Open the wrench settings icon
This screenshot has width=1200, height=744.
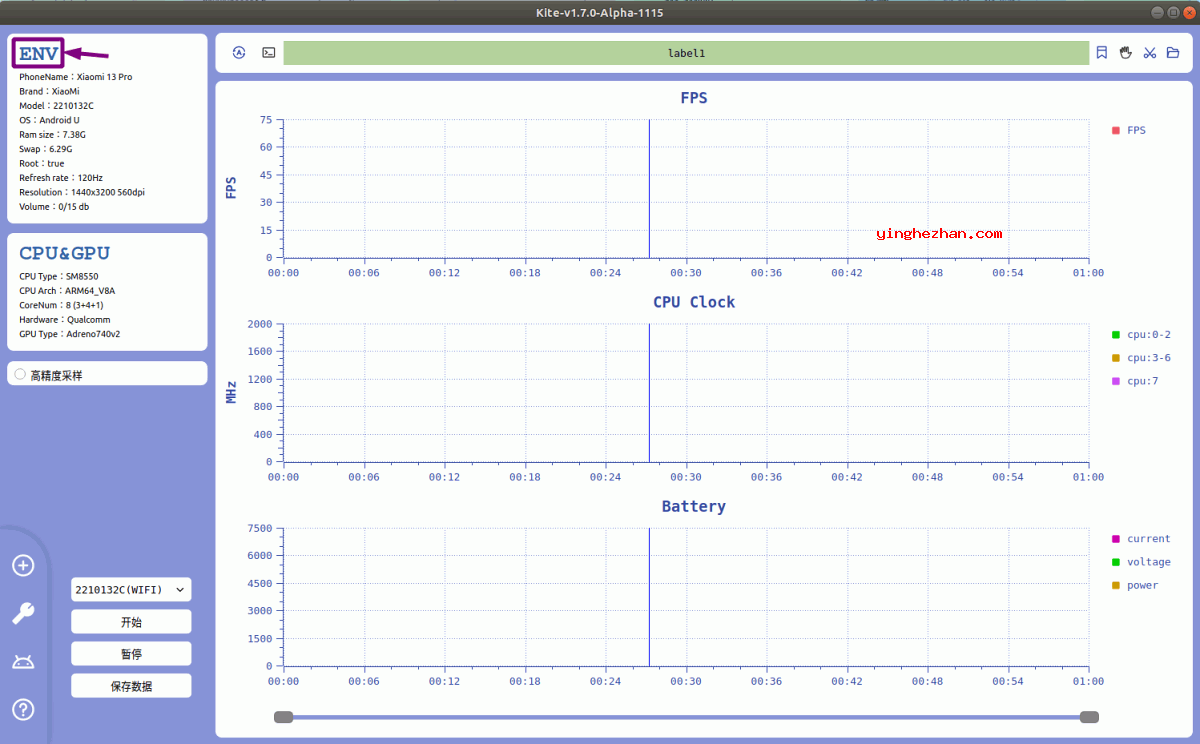point(23,614)
